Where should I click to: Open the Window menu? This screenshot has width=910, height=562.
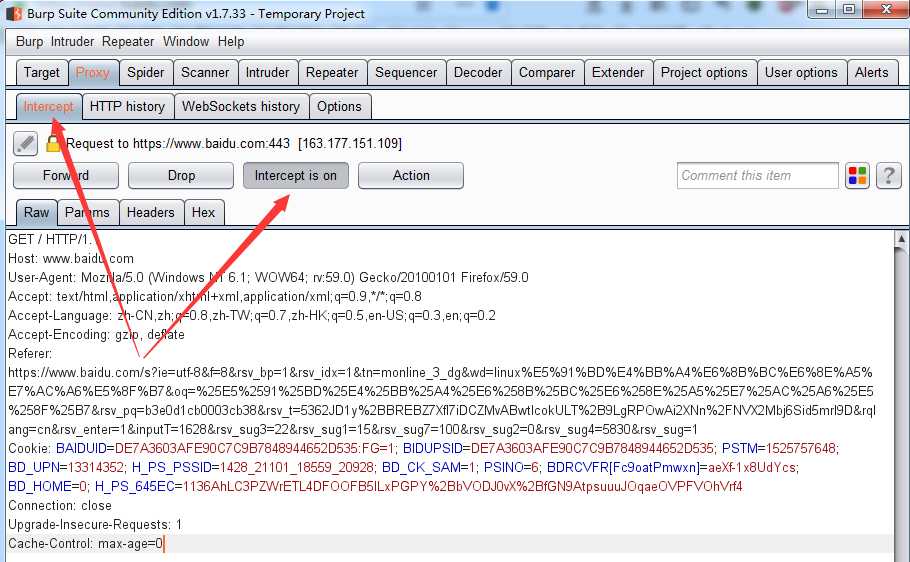[x=186, y=42]
